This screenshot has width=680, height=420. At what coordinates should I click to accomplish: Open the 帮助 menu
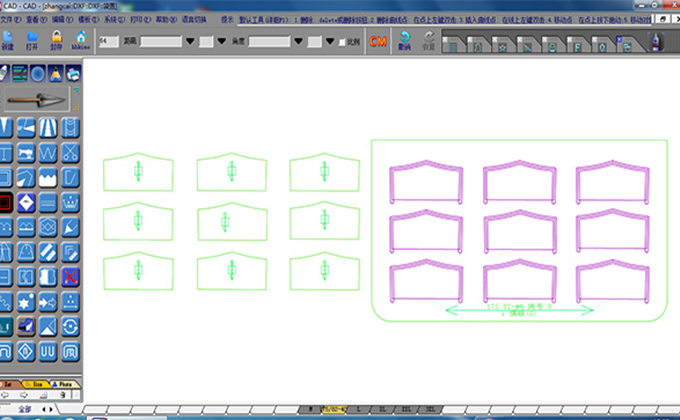click(166, 20)
